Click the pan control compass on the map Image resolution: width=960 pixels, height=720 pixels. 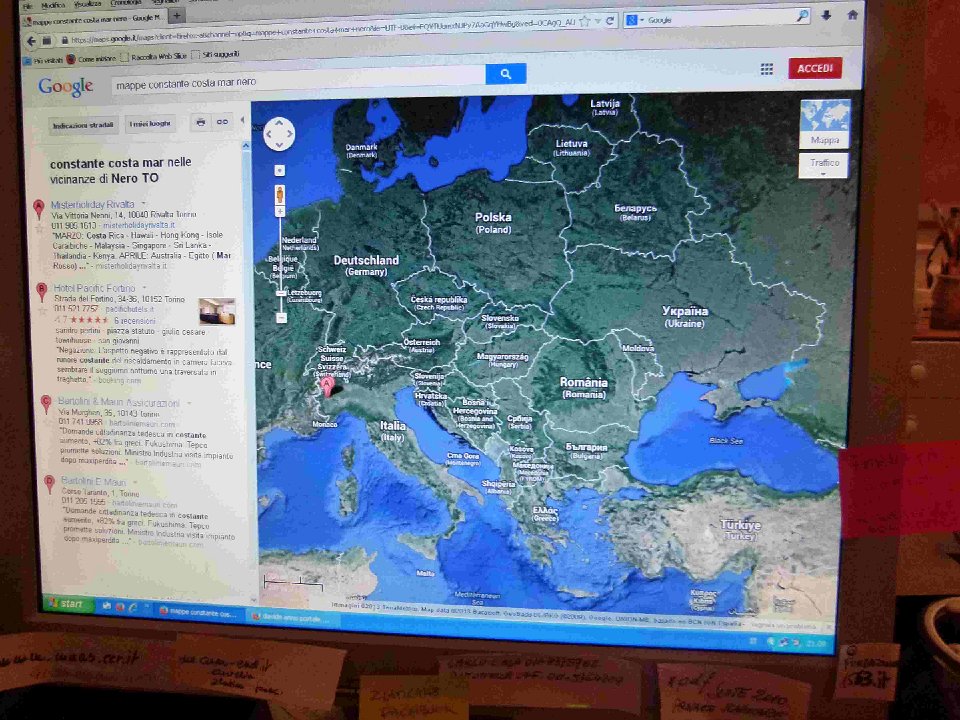tap(279, 133)
